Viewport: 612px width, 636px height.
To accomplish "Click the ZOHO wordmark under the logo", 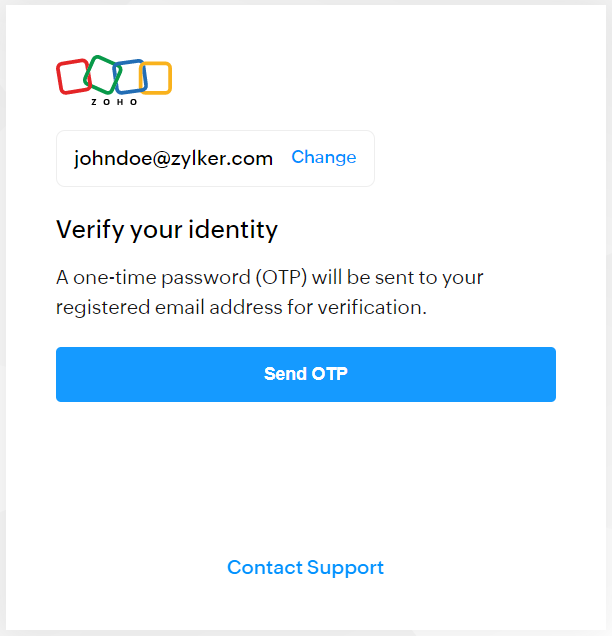I will click(114, 102).
